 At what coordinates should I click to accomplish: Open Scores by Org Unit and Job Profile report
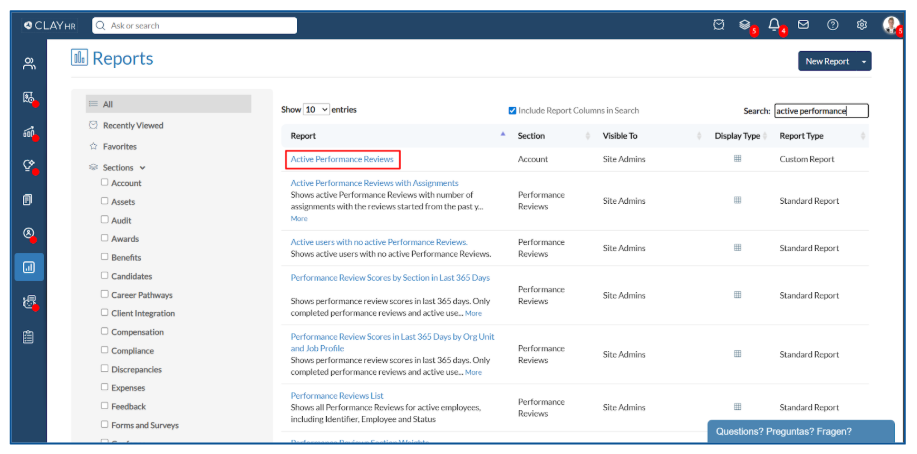tap(392, 342)
